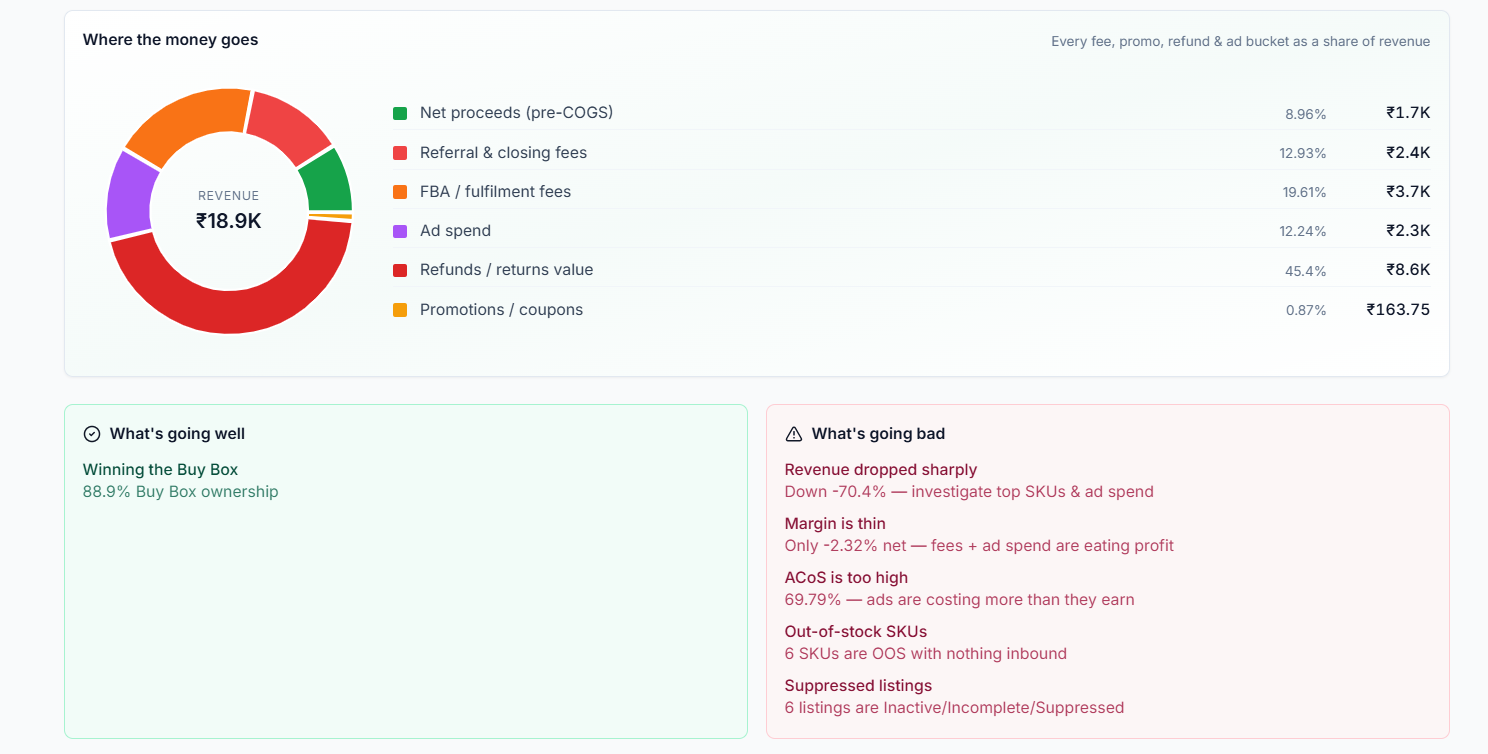
Task: Click the ₹2.3K amount
Action: (1408, 231)
